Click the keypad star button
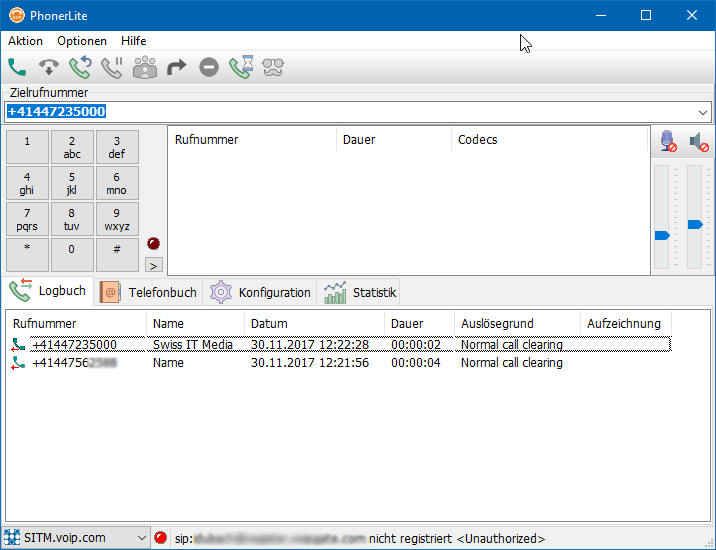Screen dimensions: 716x550 coord(27,255)
